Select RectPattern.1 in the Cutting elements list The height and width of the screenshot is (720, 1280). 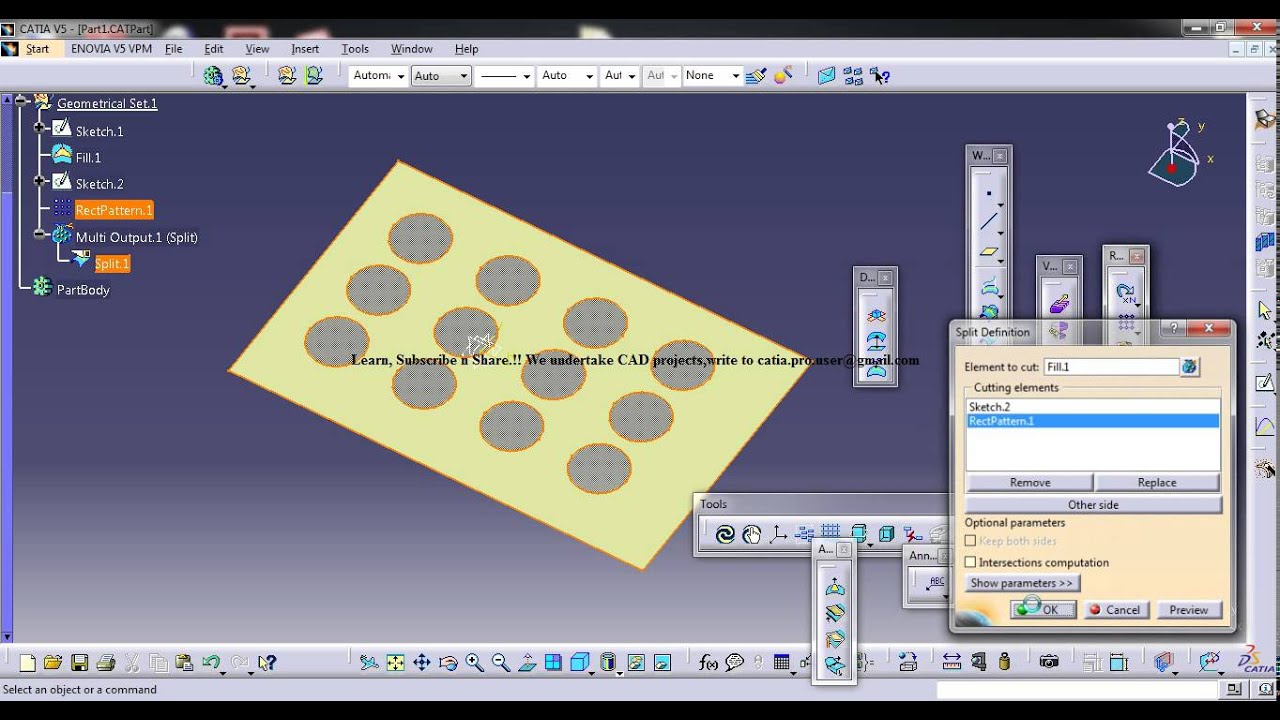(1093, 421)
